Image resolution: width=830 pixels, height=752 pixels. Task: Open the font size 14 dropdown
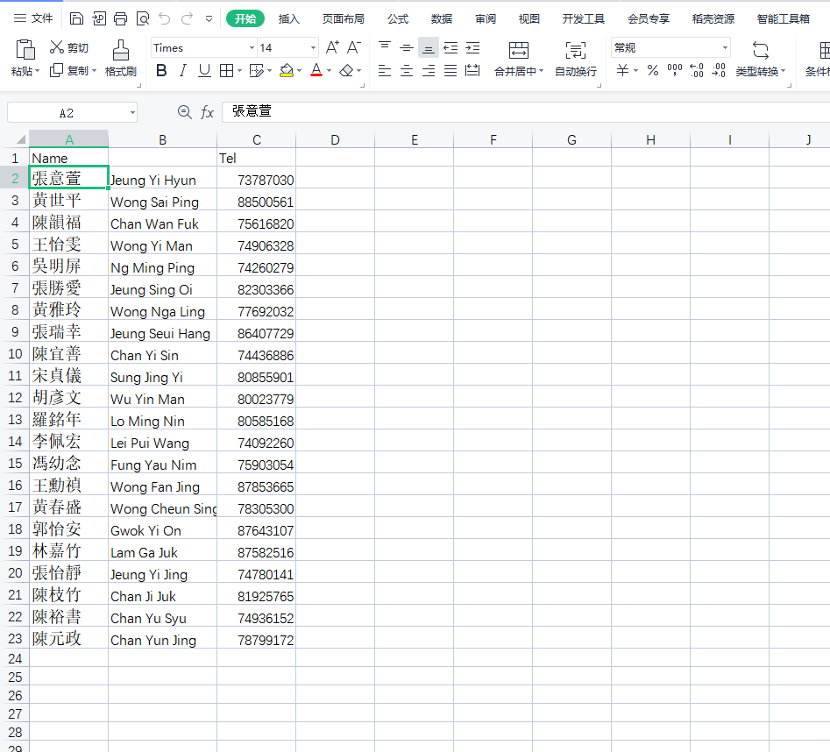313,48
